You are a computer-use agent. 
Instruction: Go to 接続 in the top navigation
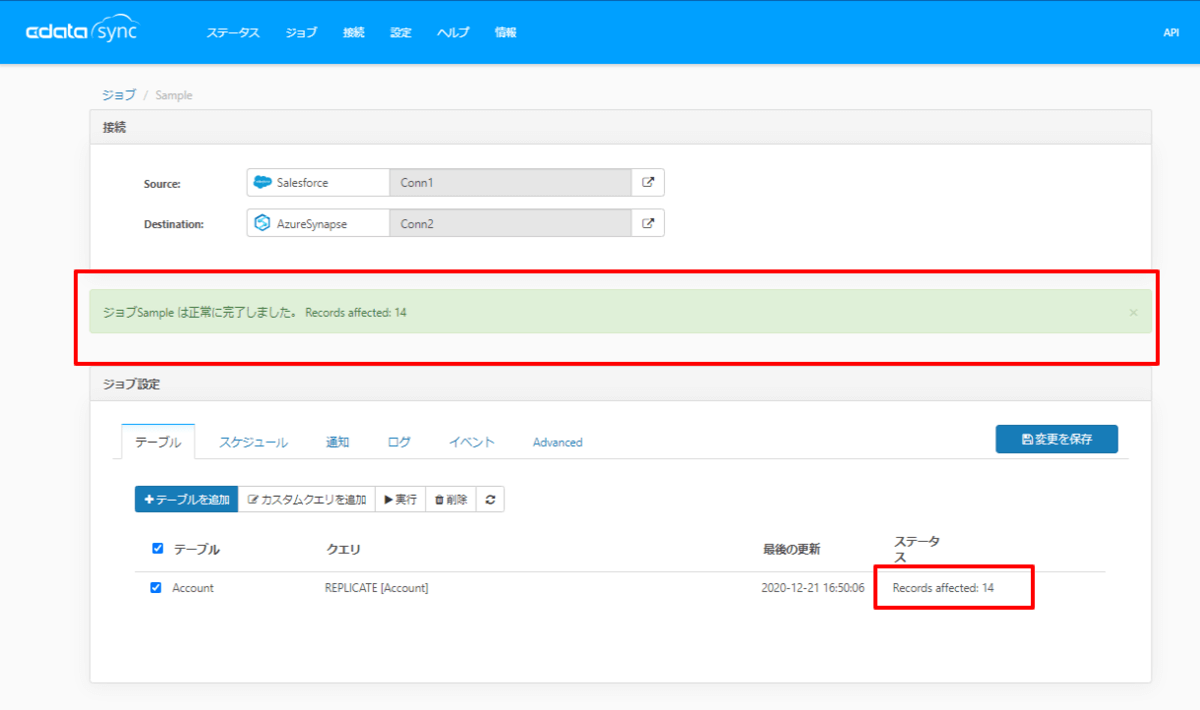(x=354, y=32)
